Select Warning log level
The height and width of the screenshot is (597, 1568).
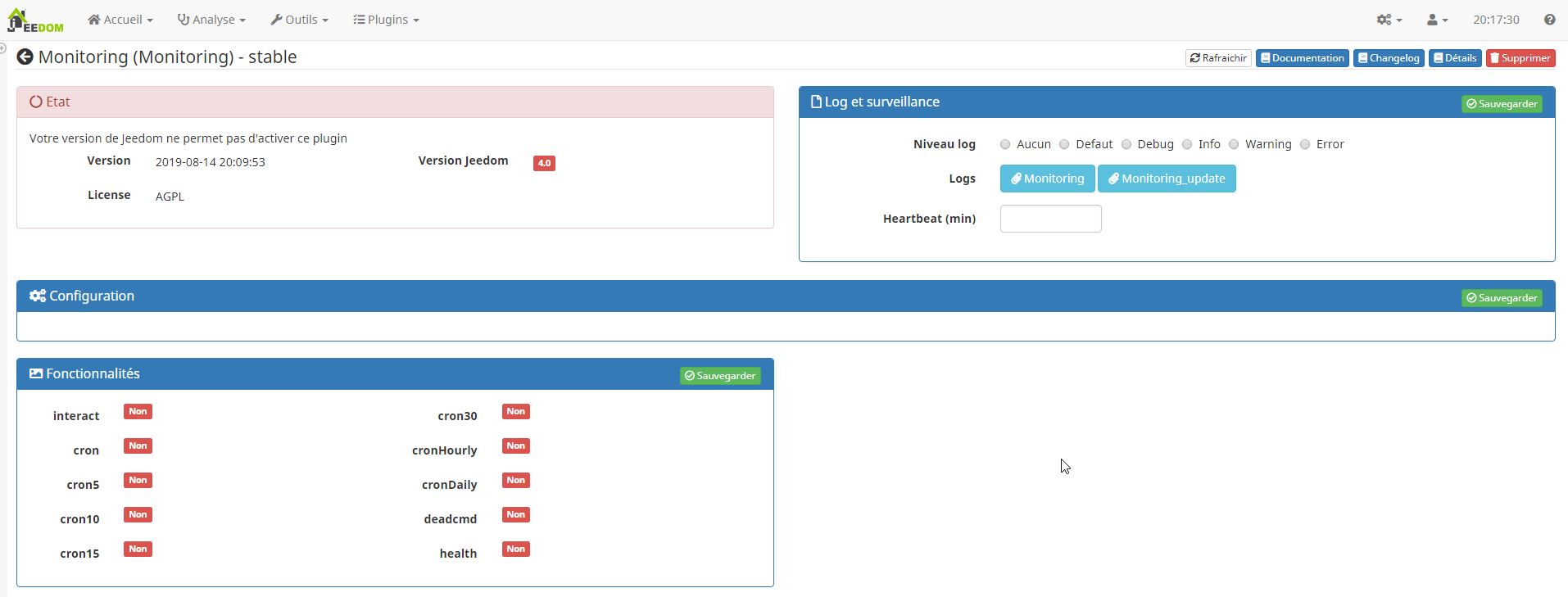point(1234,144)
